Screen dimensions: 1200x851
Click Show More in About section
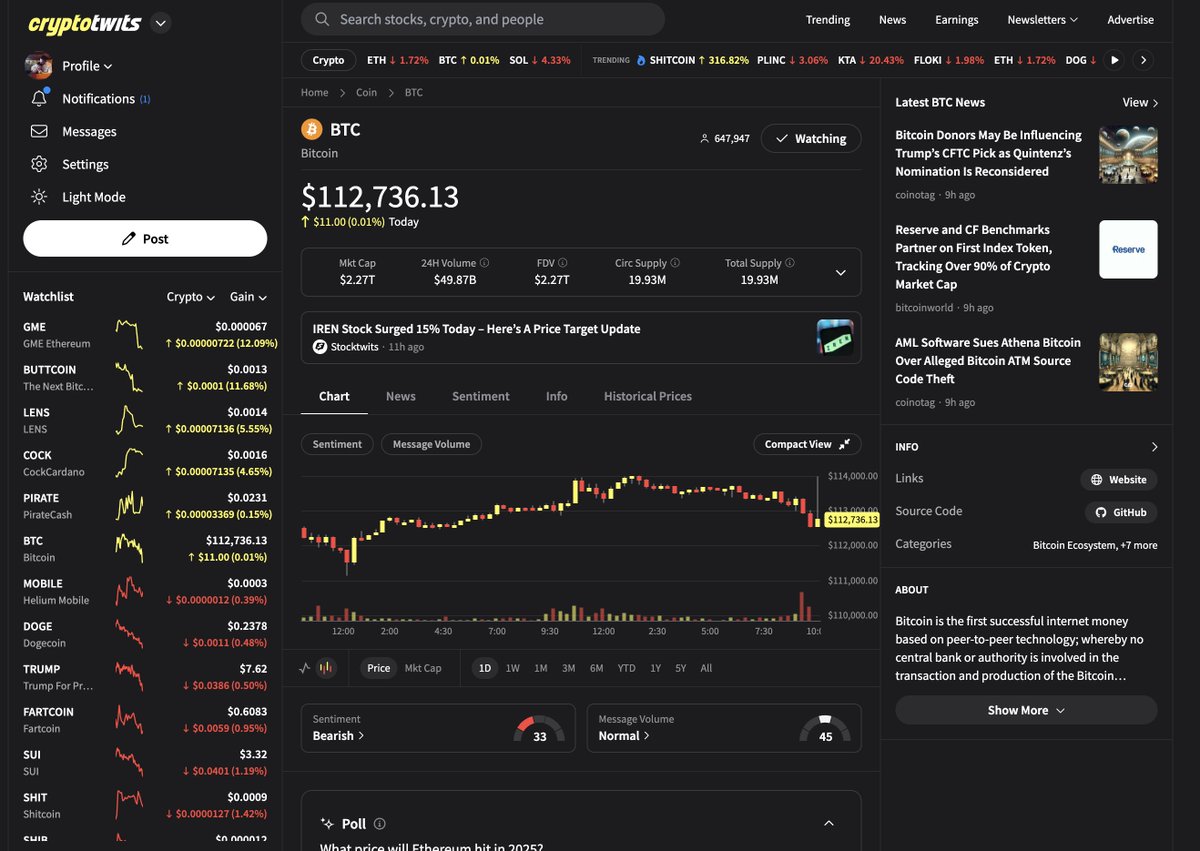click(x=1026, y=710)
